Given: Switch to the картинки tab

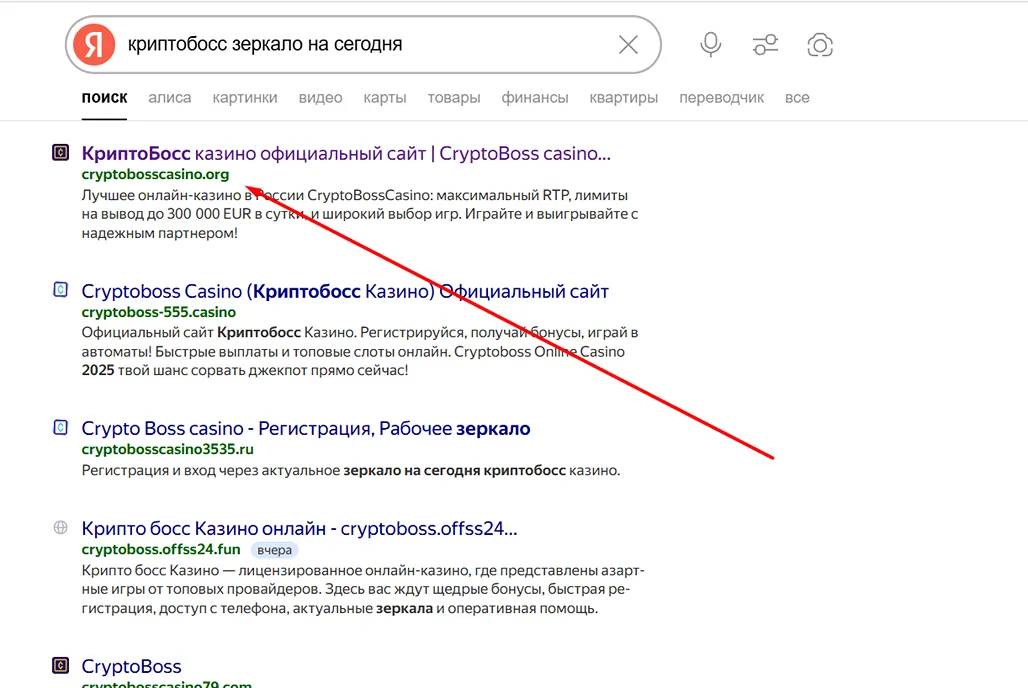Looking at the screenshot, I should tap(245, 98).
